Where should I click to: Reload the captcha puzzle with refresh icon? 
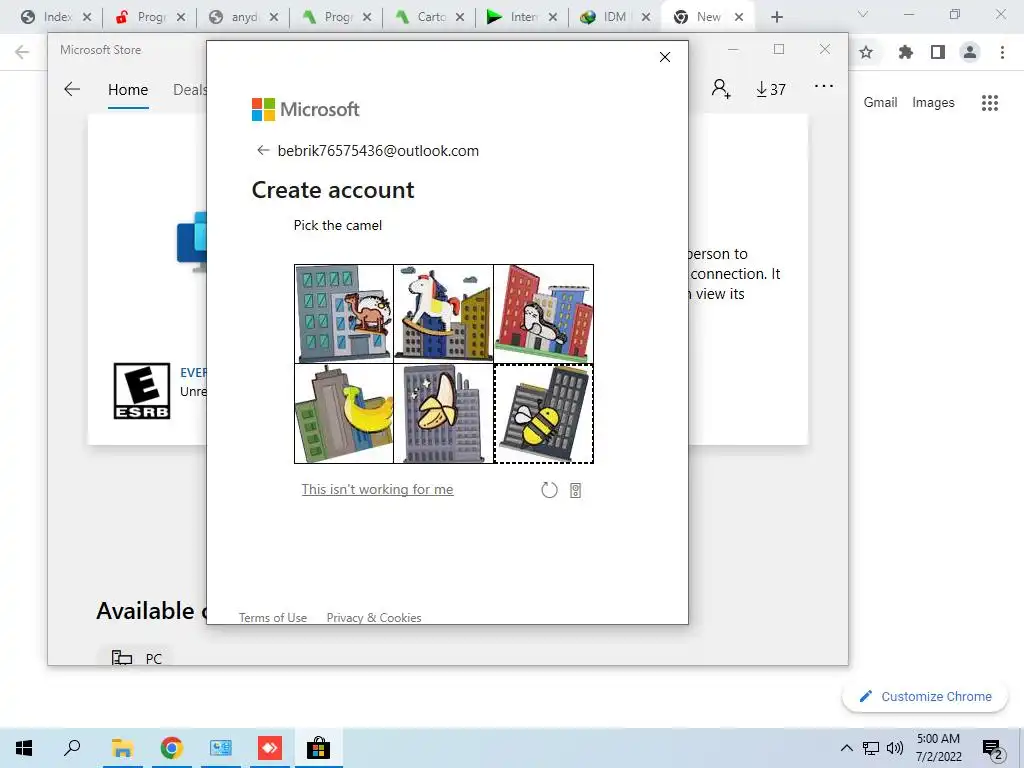pyautogui.click(x=549, y=490)
